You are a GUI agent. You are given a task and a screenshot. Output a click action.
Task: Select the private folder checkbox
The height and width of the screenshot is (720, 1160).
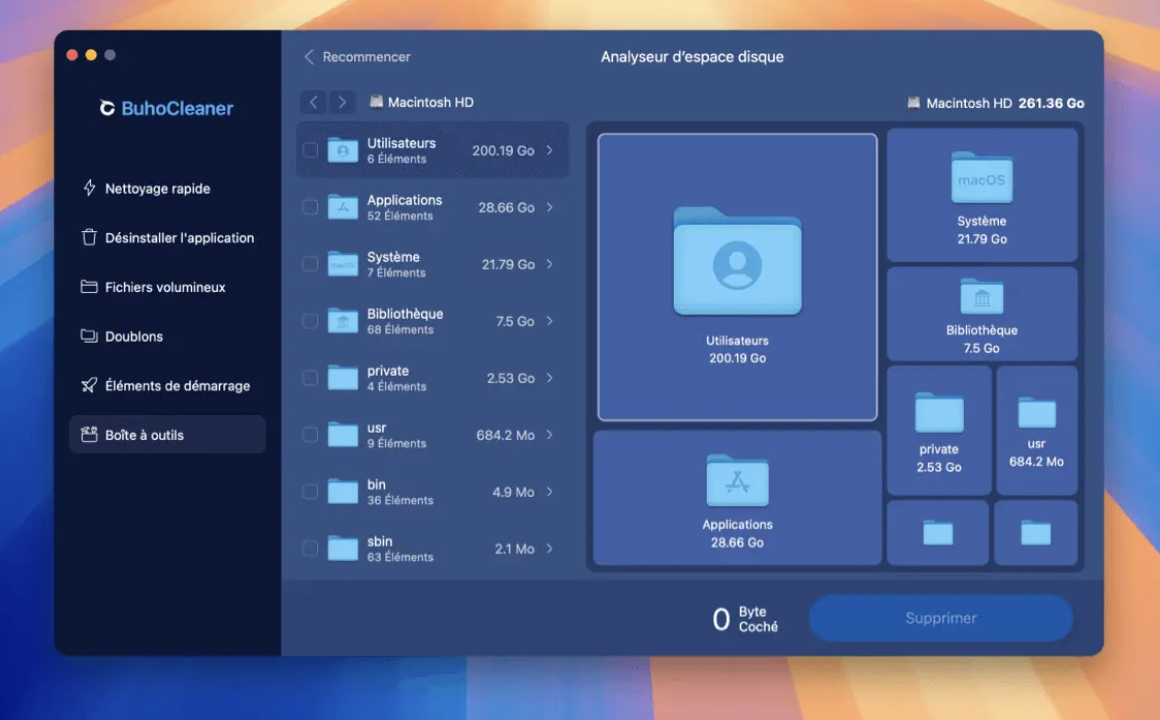click(310, 378)
